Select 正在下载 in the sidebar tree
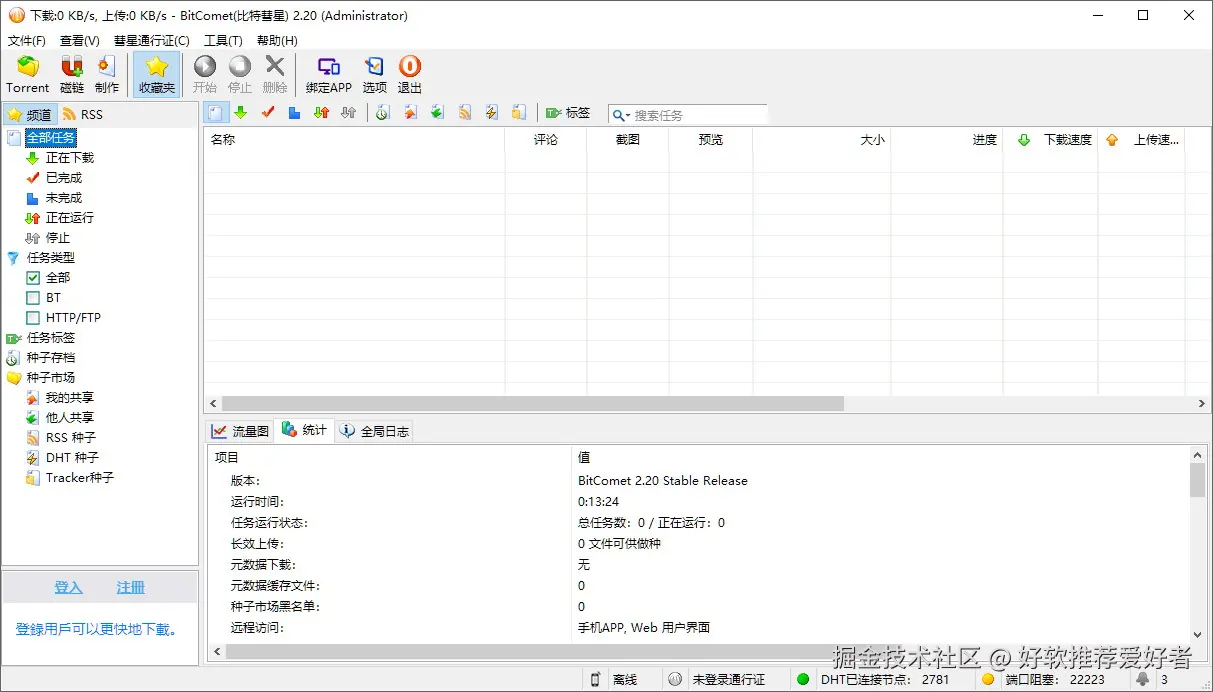Viewport: 1213px width, 692px height. point(70,157)
